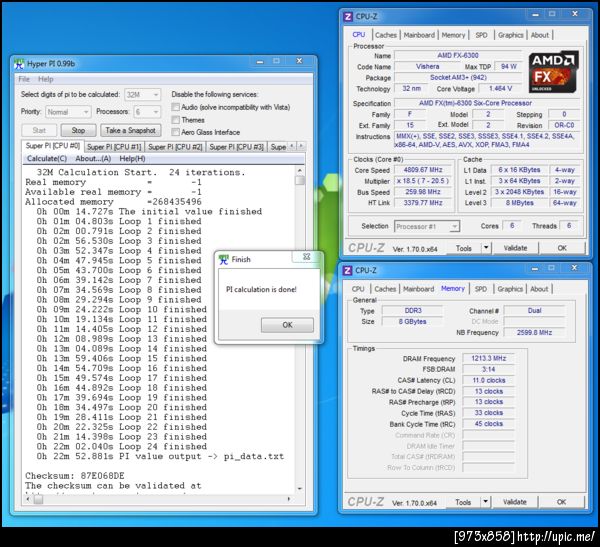Open the Help menu in Hyper PI
This screenshot has width=600, height=547.
pyautogui.click(x=46, y=79)
